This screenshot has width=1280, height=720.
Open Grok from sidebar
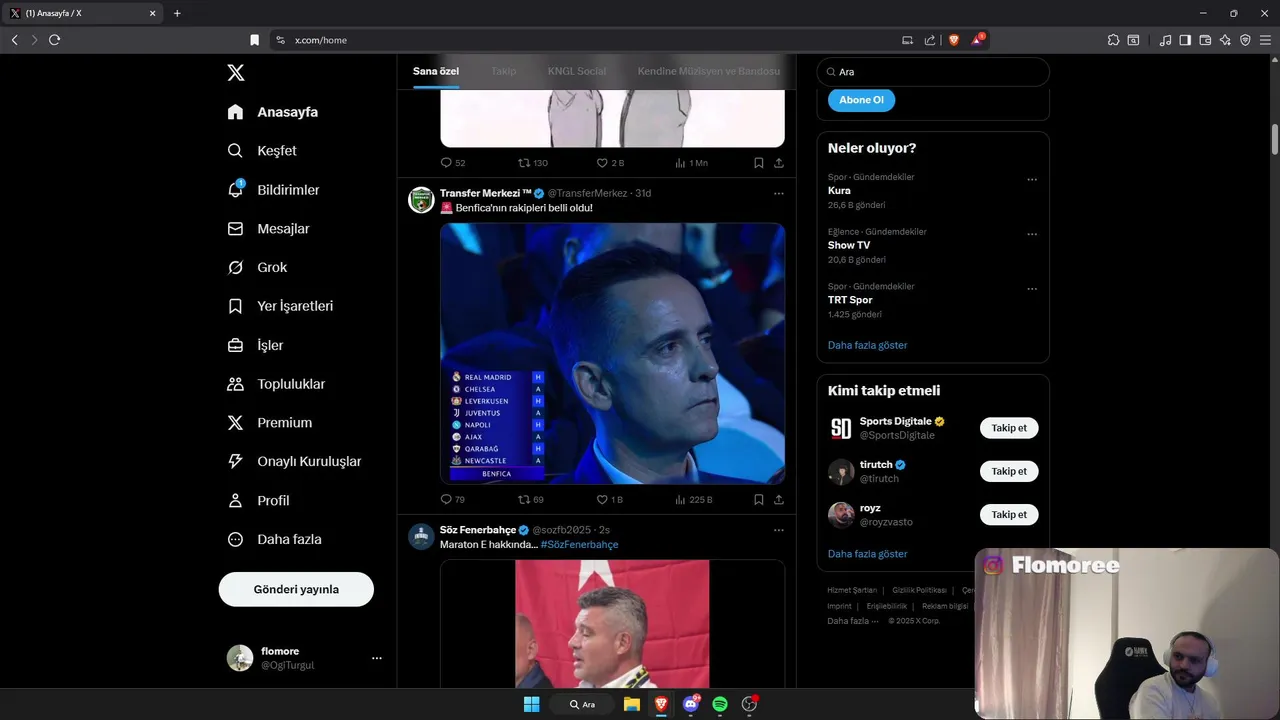coord(257,268)
